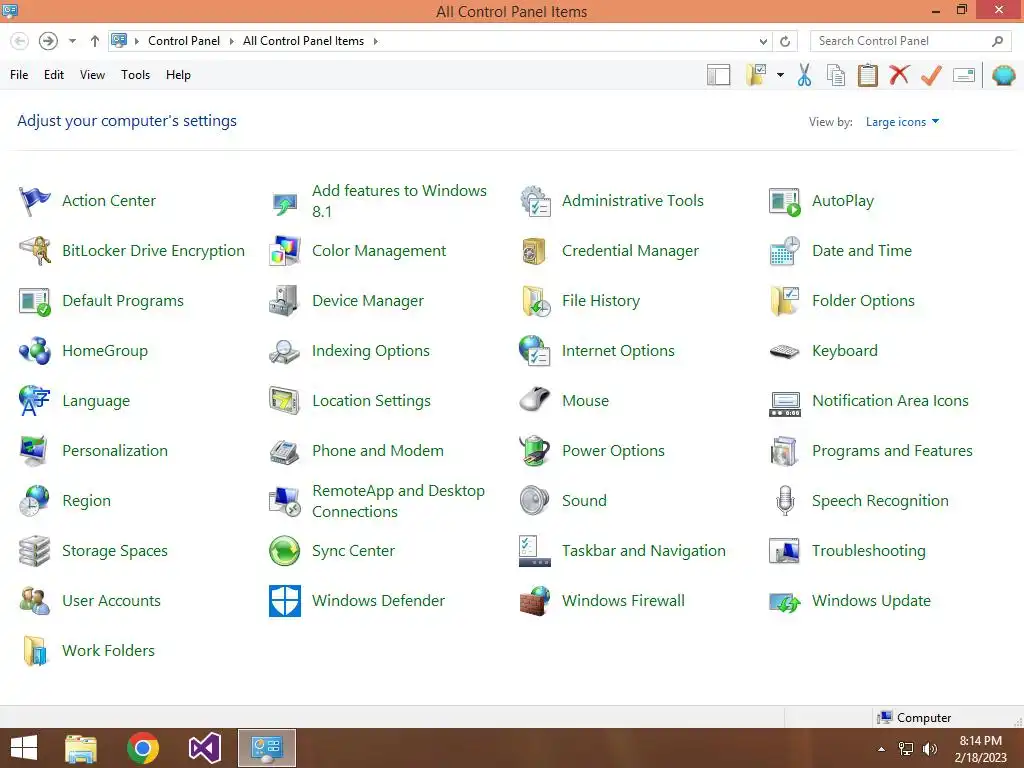Open the Help menu
The width and height of the screenshot is (1024, 768).
tap(178, 75)
